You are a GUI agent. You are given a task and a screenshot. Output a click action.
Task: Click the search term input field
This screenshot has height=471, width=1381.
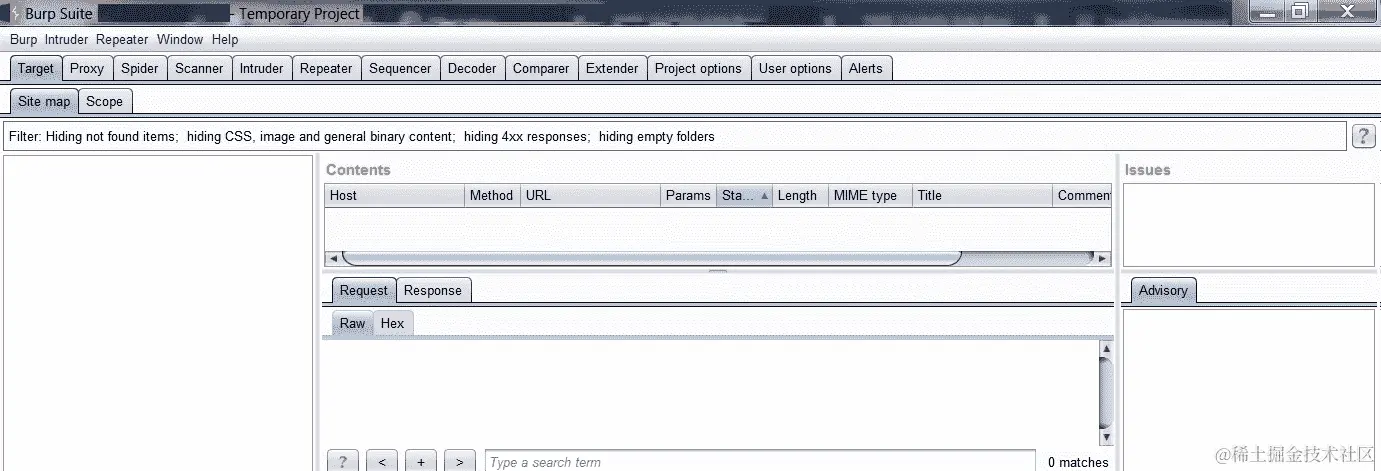pyautogui.click(x=759, y=461)
